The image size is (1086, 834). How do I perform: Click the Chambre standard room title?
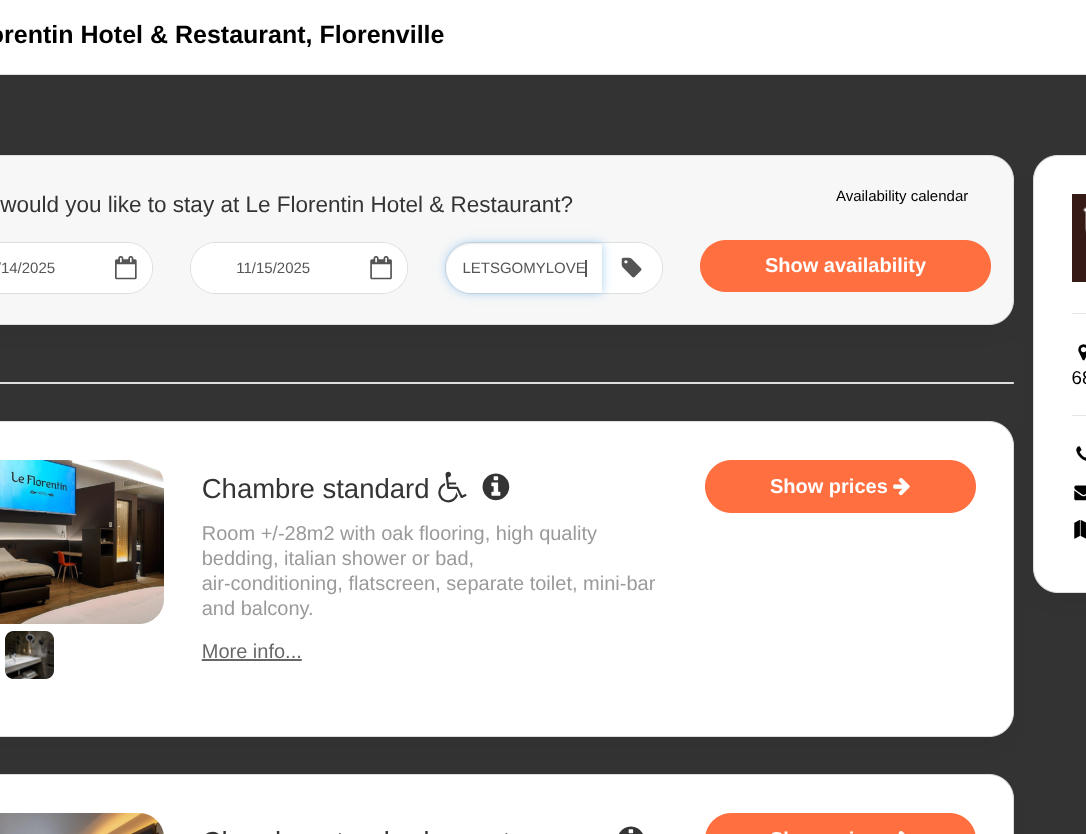pyautogui.click(x=315, y=489)
